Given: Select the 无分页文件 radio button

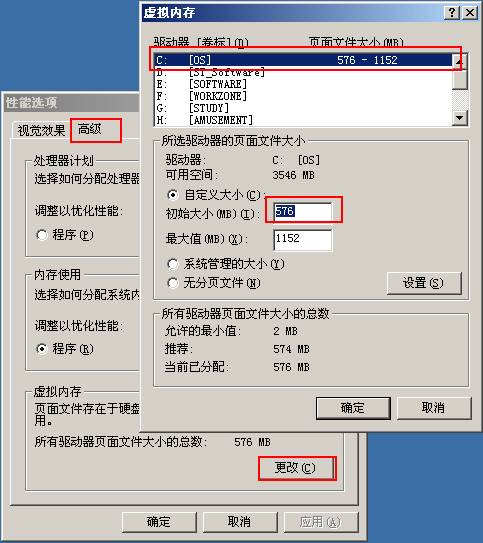Looking at the screenshot, I should coord(172,283).
